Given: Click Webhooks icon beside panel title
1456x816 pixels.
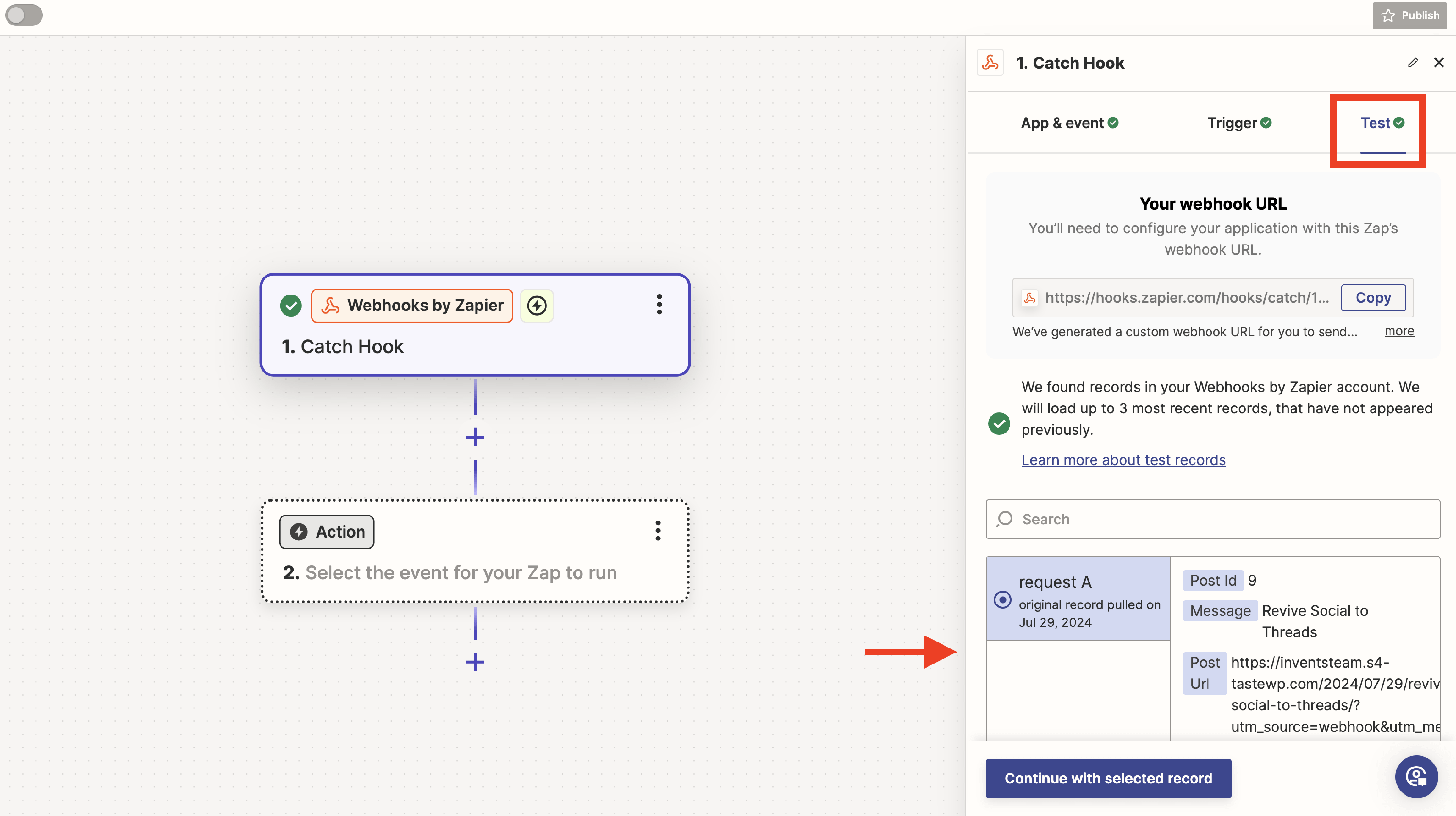Looking at the screenshot, I should click(x=990, y=63).
